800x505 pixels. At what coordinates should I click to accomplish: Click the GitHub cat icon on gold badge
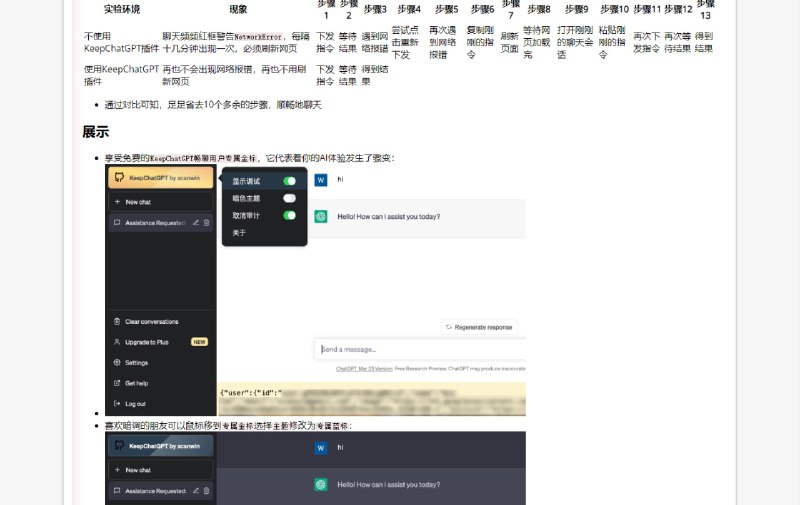point(119,177)
